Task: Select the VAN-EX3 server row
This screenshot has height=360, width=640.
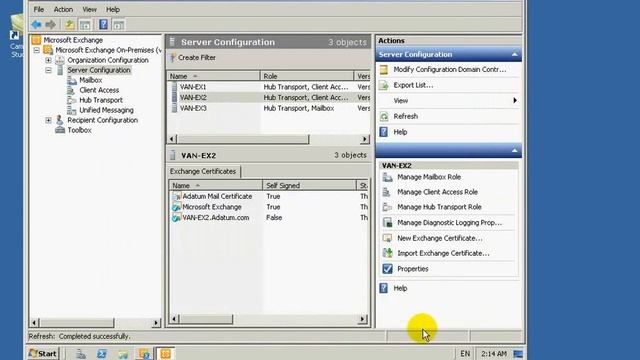Action: click(269, 108)
